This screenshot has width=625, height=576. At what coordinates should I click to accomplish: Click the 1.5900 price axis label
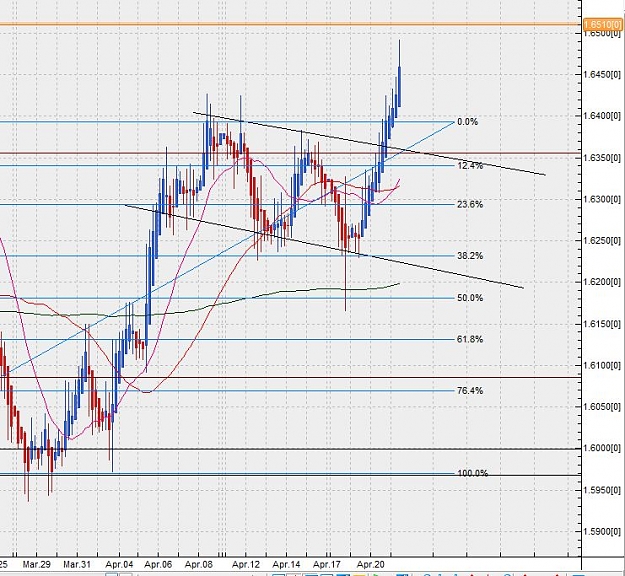click(602, 531)
